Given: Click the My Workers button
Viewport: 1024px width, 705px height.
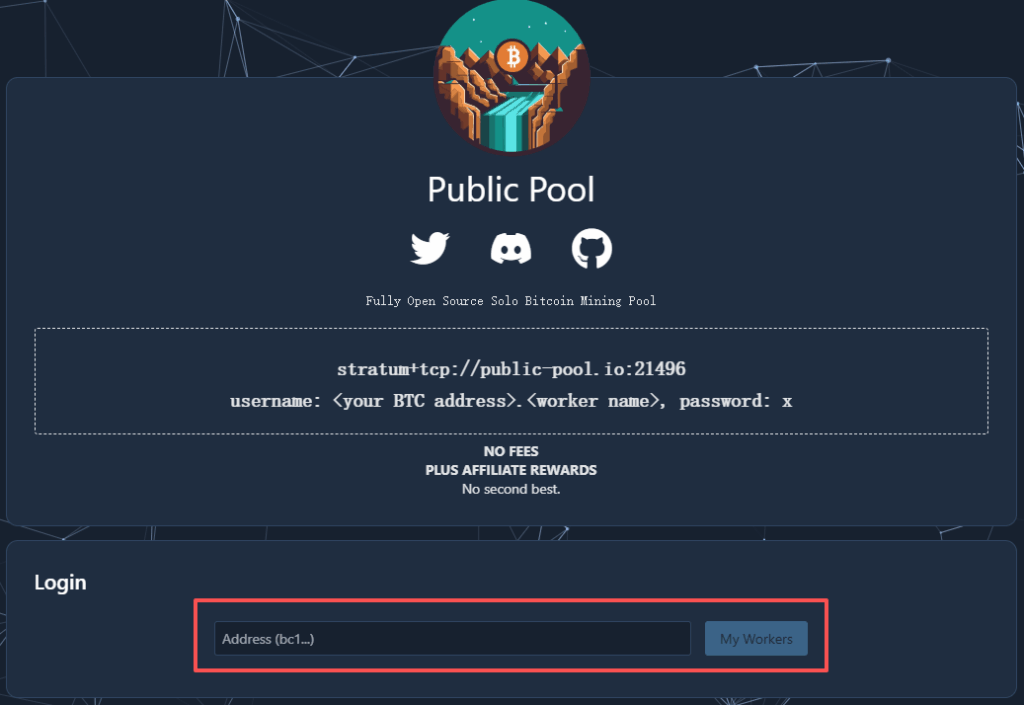Looking at the screenshot, I should click(756, 638).
